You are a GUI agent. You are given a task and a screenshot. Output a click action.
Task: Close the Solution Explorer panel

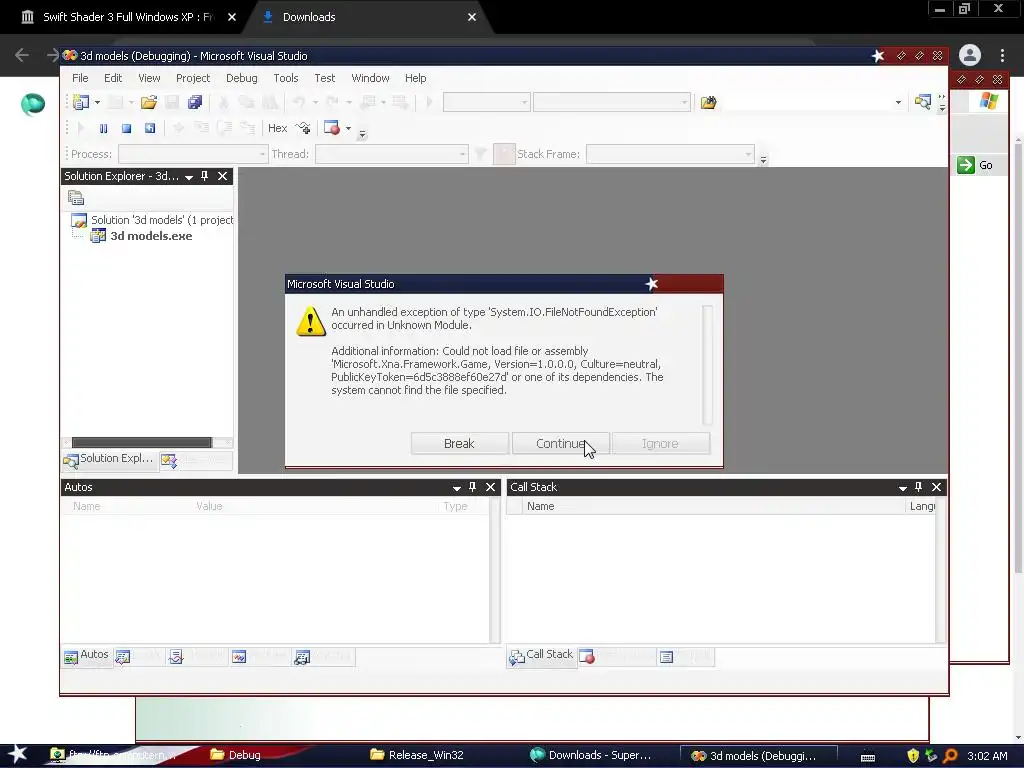[223, 176]
